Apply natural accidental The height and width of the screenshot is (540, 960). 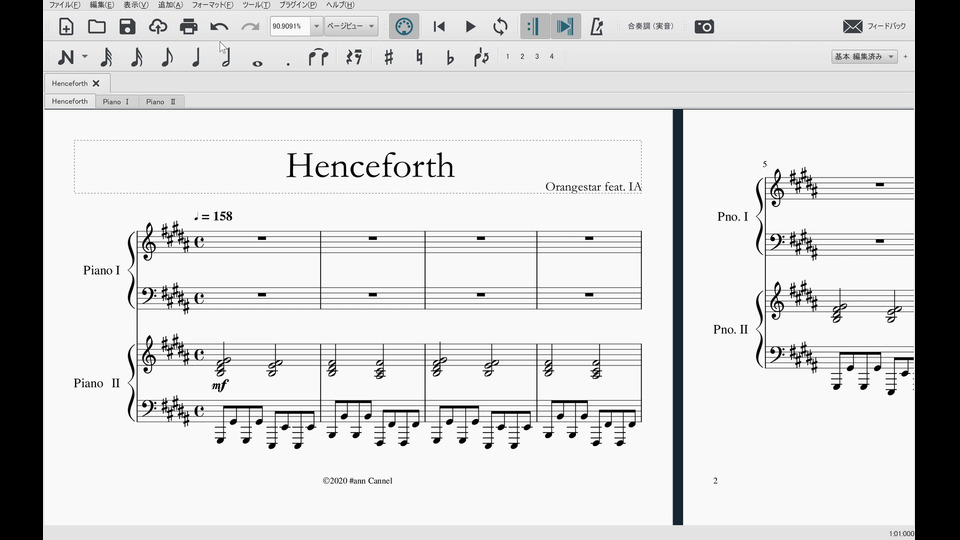419,57
